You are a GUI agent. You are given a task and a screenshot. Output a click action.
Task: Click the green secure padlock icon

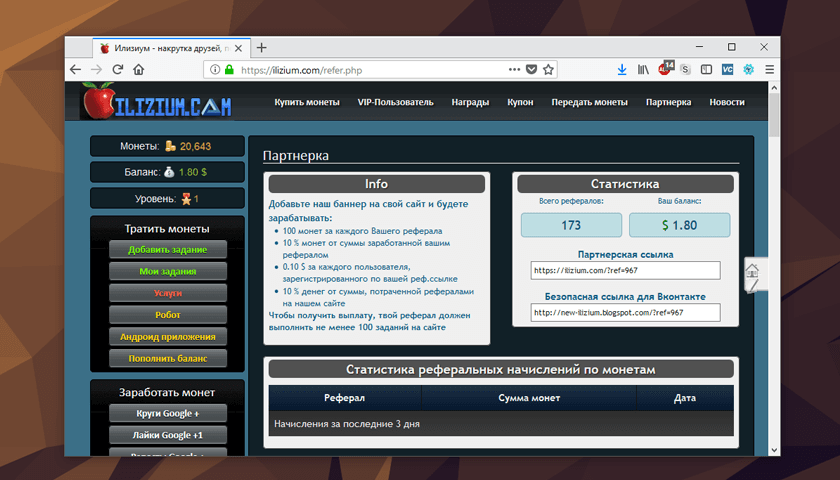(x=229, y=70)
